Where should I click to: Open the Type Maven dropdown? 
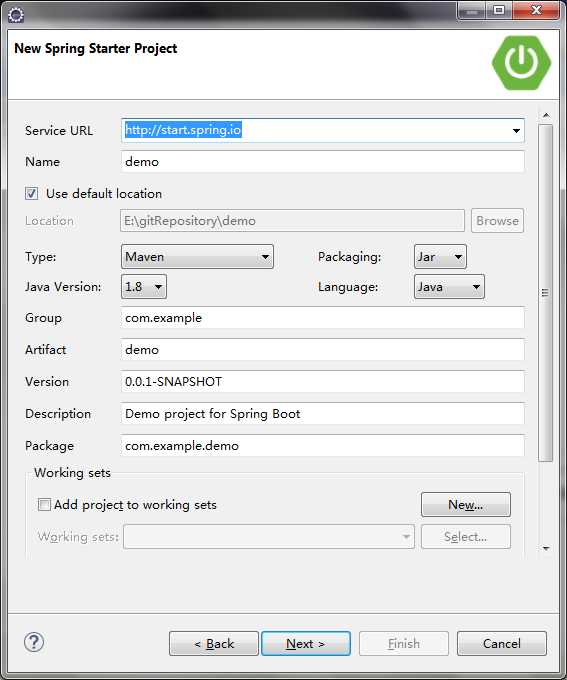coord(197,257)
